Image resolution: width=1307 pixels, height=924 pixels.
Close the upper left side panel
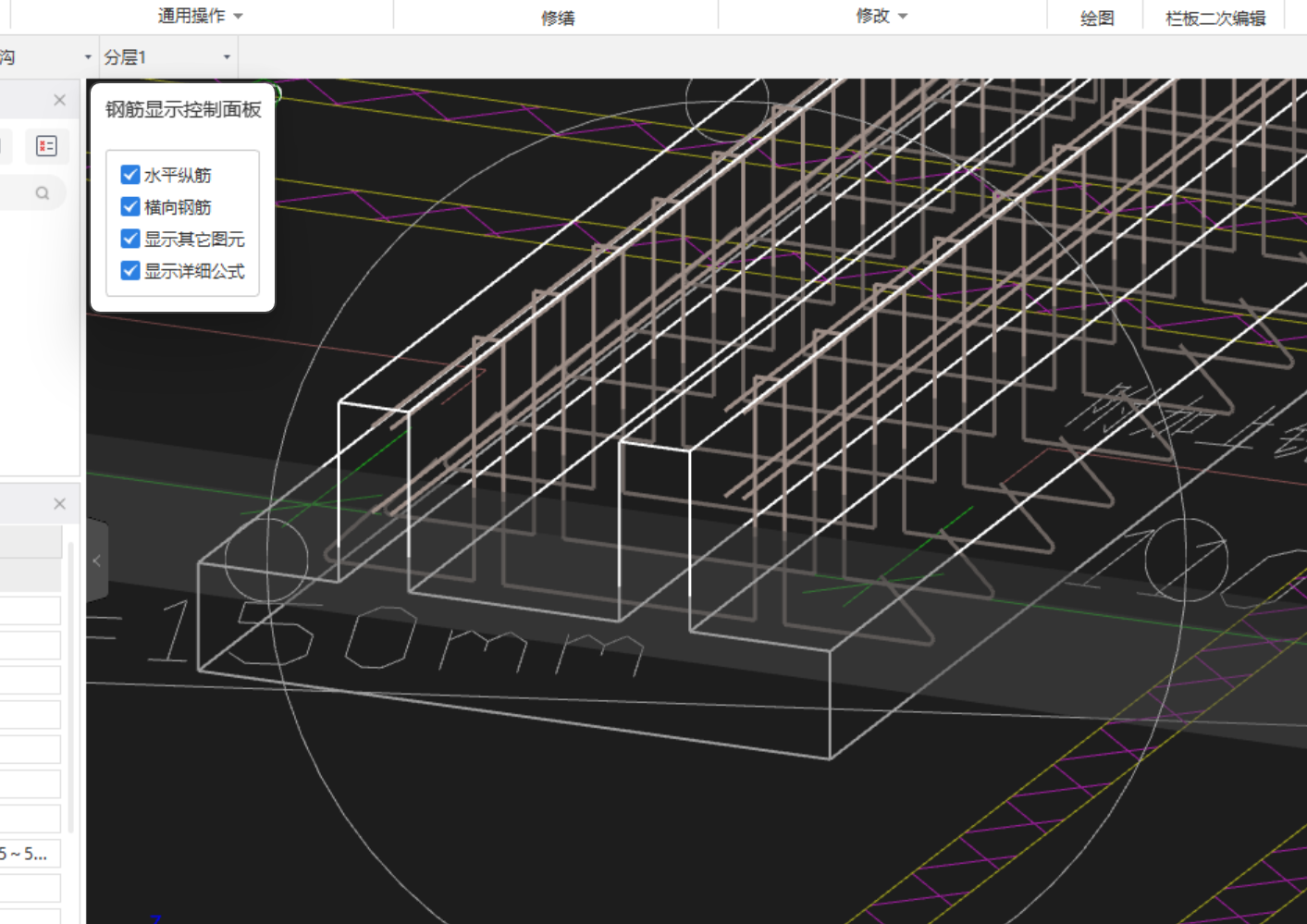click(x=59, y=100)
